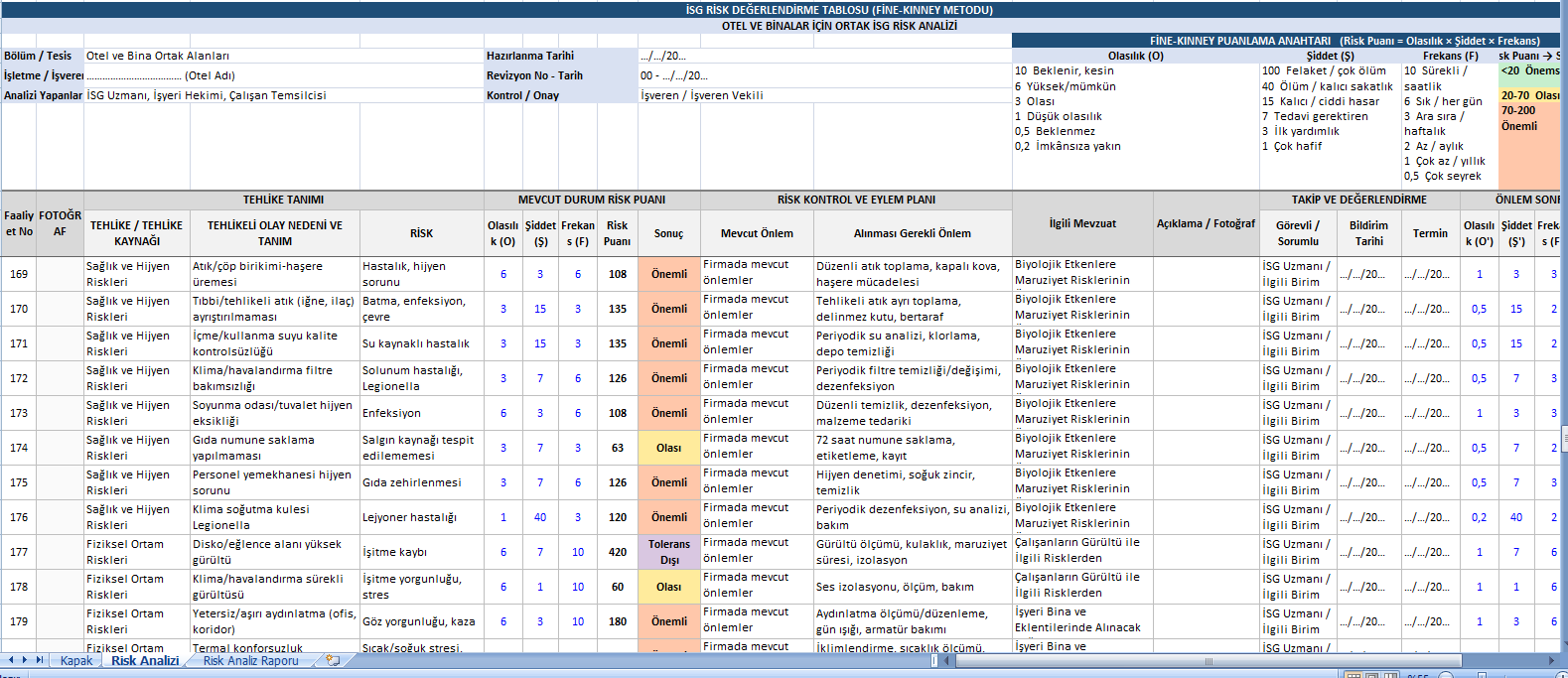
Task: Select the Analizi Yapanlar label cell
Action: click(43, 95)
